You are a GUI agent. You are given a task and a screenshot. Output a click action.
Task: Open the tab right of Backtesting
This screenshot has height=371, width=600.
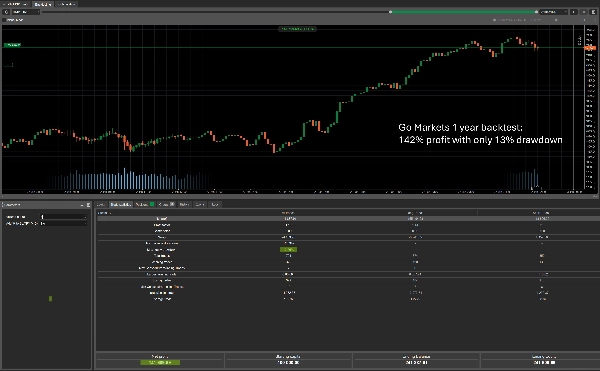[66, 4]
